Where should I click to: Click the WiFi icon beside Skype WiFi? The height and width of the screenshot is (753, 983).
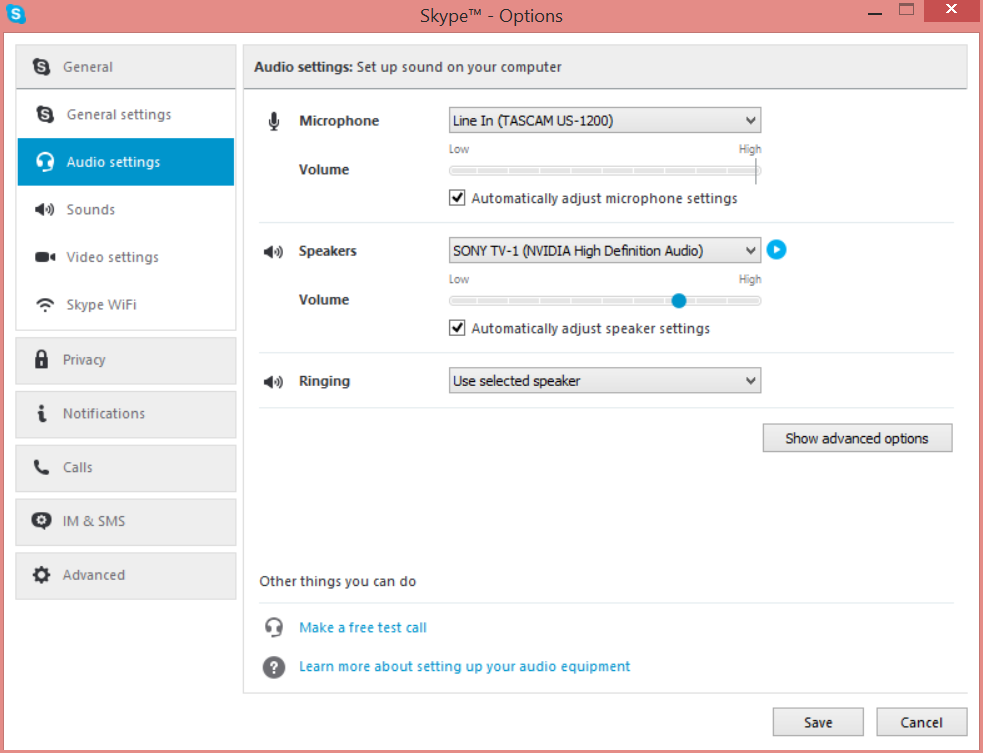45,305
